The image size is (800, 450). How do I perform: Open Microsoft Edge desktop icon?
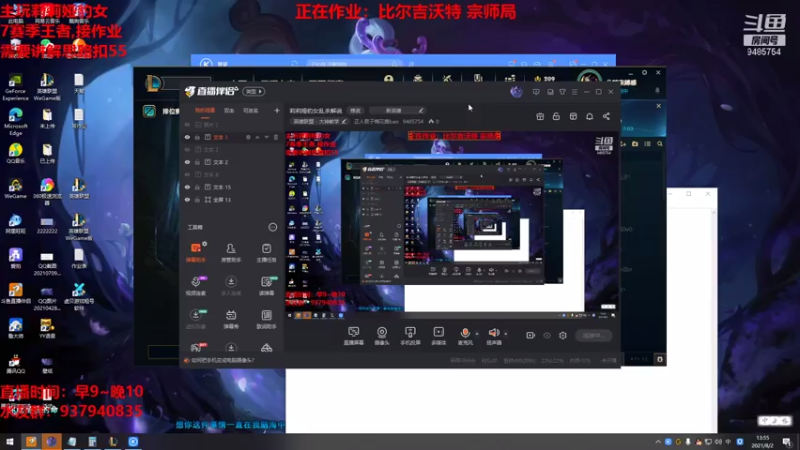click(15, 122)
